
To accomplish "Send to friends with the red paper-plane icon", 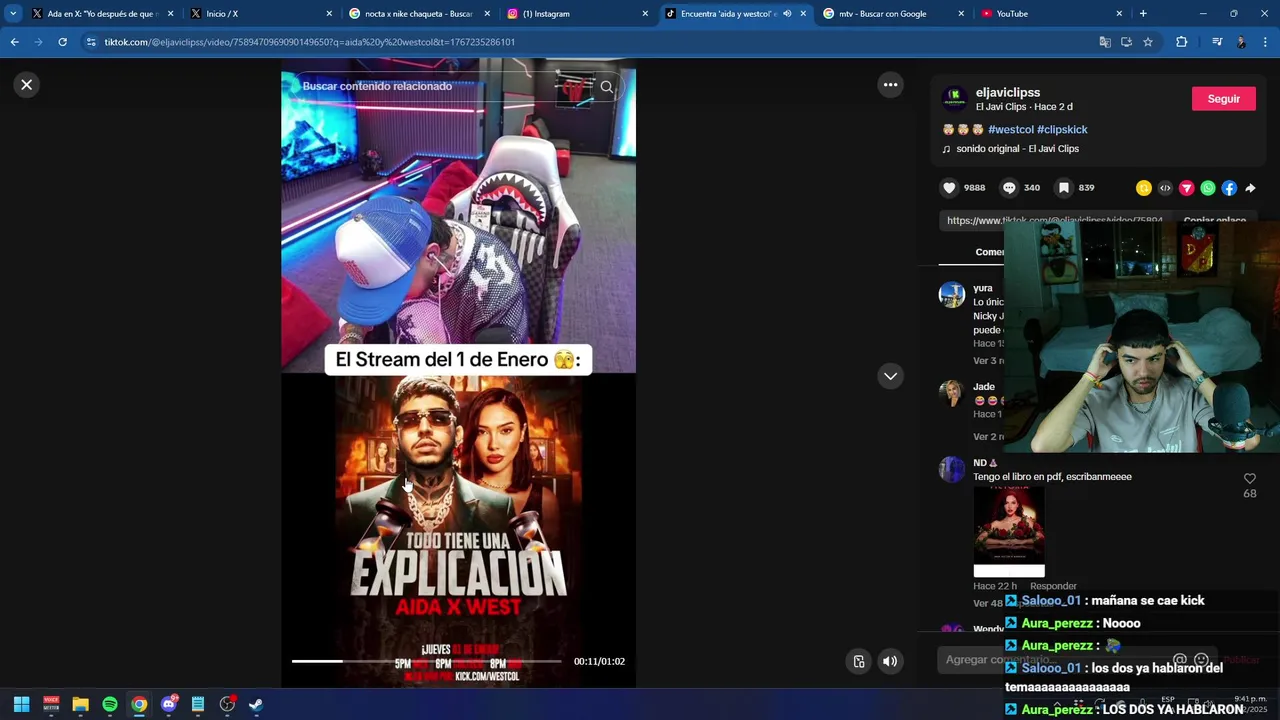I will click(1187, 188).
